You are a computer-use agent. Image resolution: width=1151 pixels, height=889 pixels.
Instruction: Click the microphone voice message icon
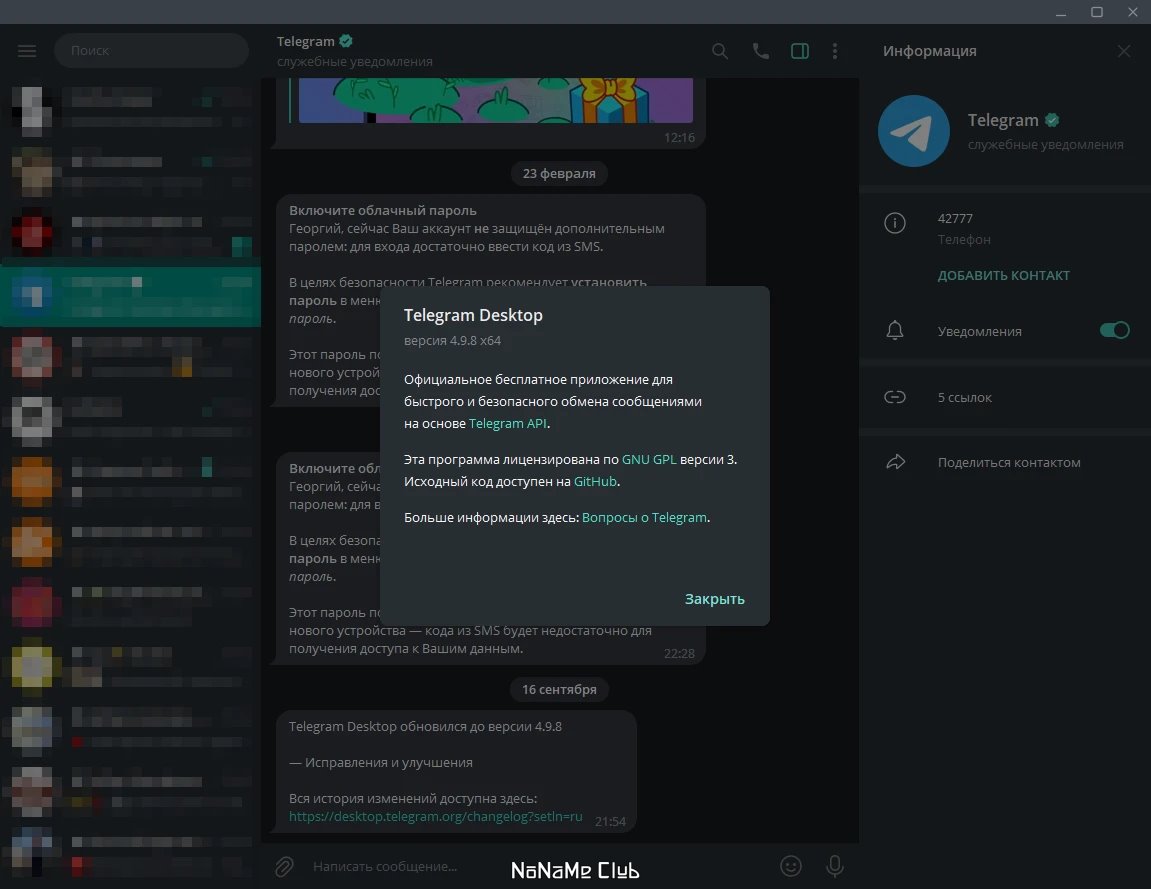point(835,866)
